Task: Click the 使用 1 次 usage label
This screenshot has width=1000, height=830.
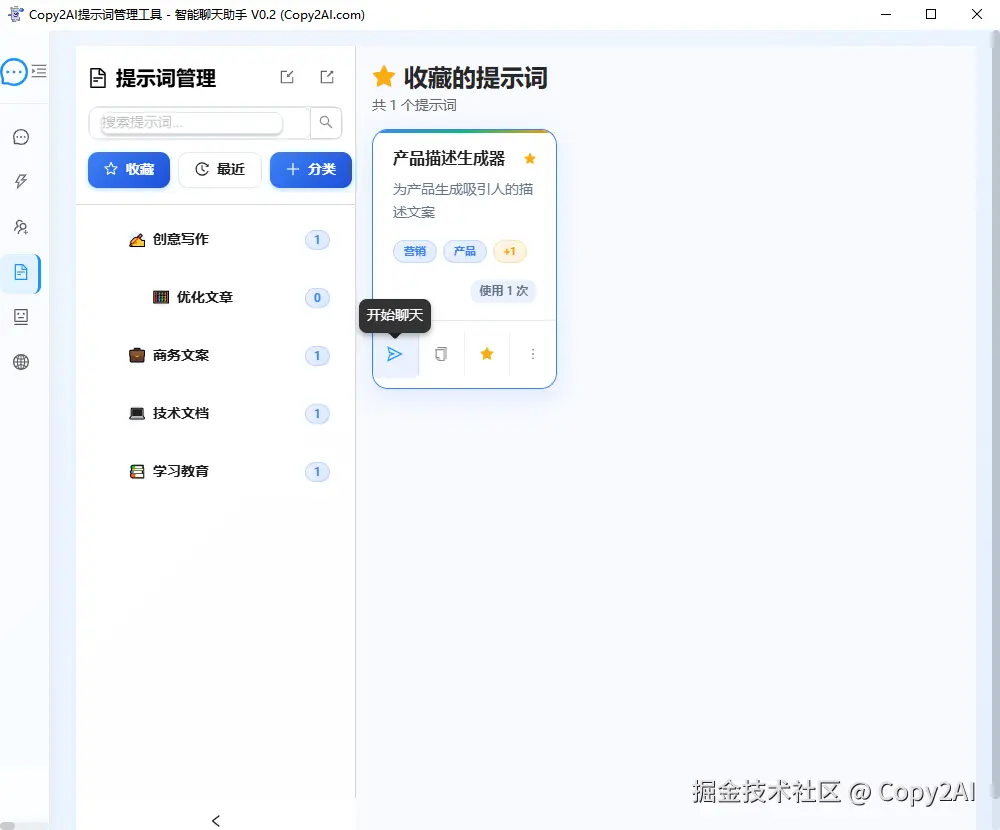Action: click(504, 291)
